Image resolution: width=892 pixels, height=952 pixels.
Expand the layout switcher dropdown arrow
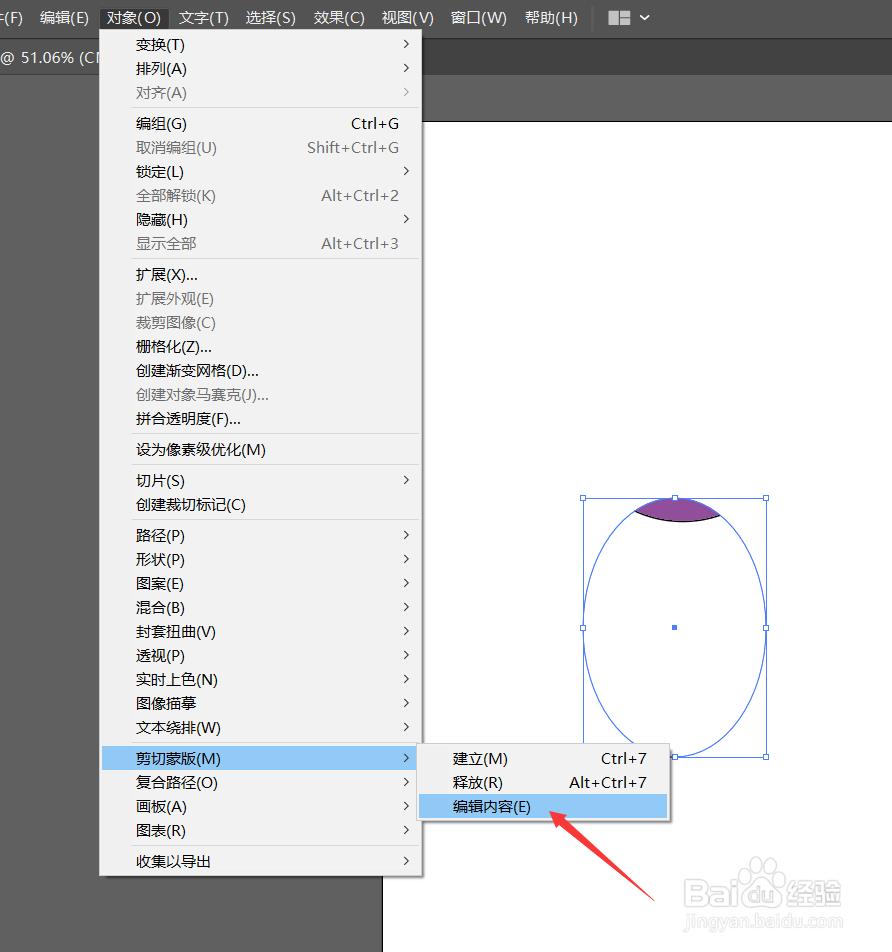tap(644, 18)
